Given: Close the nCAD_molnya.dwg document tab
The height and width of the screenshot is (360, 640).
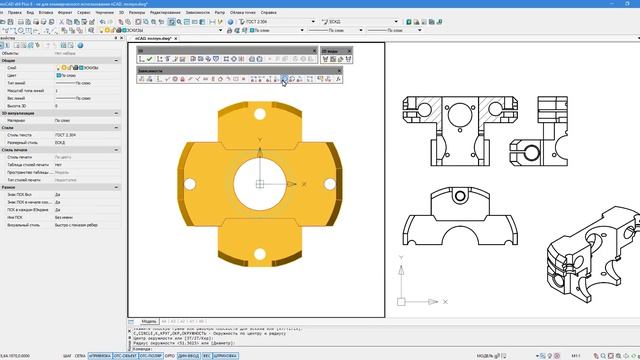Looking at the screenshot, I should click(176, 38).
